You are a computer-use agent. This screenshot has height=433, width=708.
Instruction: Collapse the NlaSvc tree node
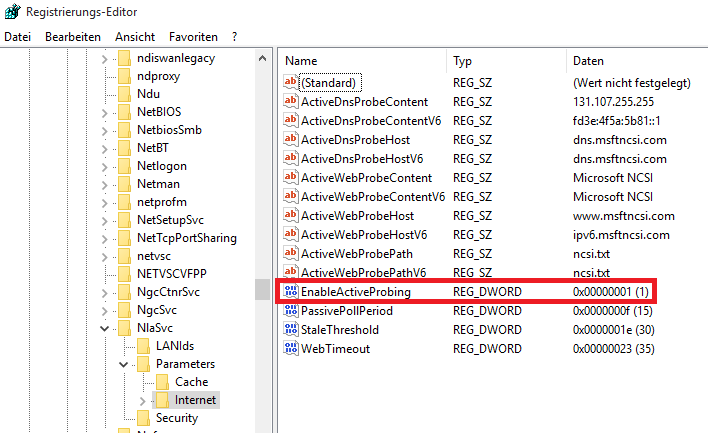point(104,328)
